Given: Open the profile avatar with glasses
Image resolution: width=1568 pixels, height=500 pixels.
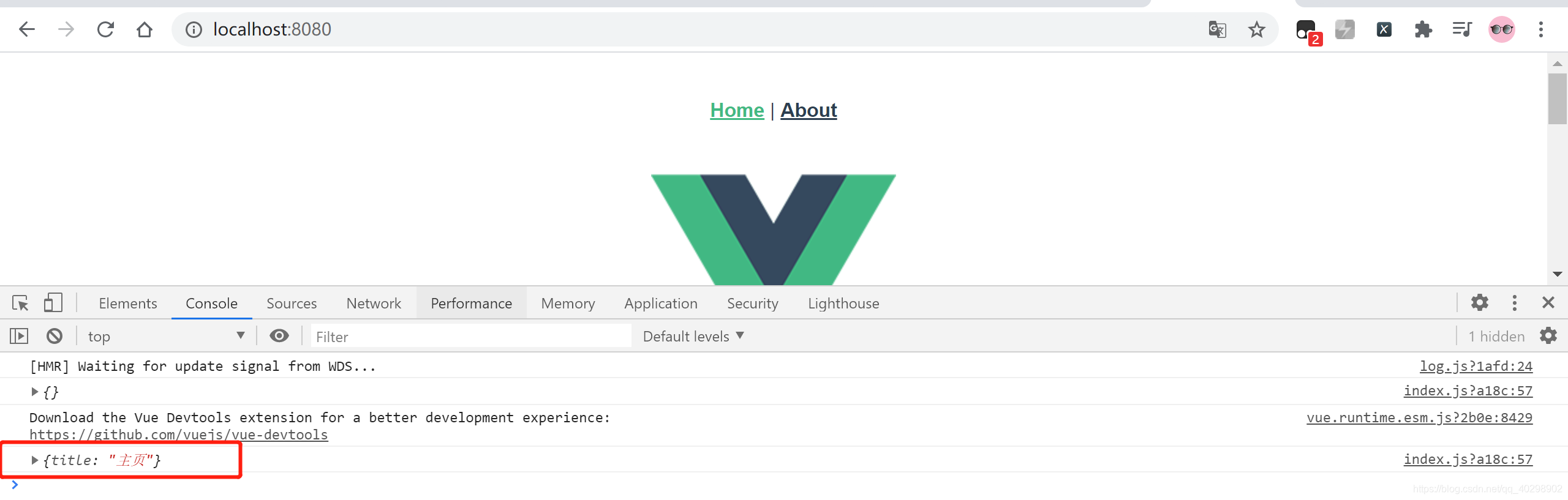Looking at the screenshot, I should (x=1502, y=29).
